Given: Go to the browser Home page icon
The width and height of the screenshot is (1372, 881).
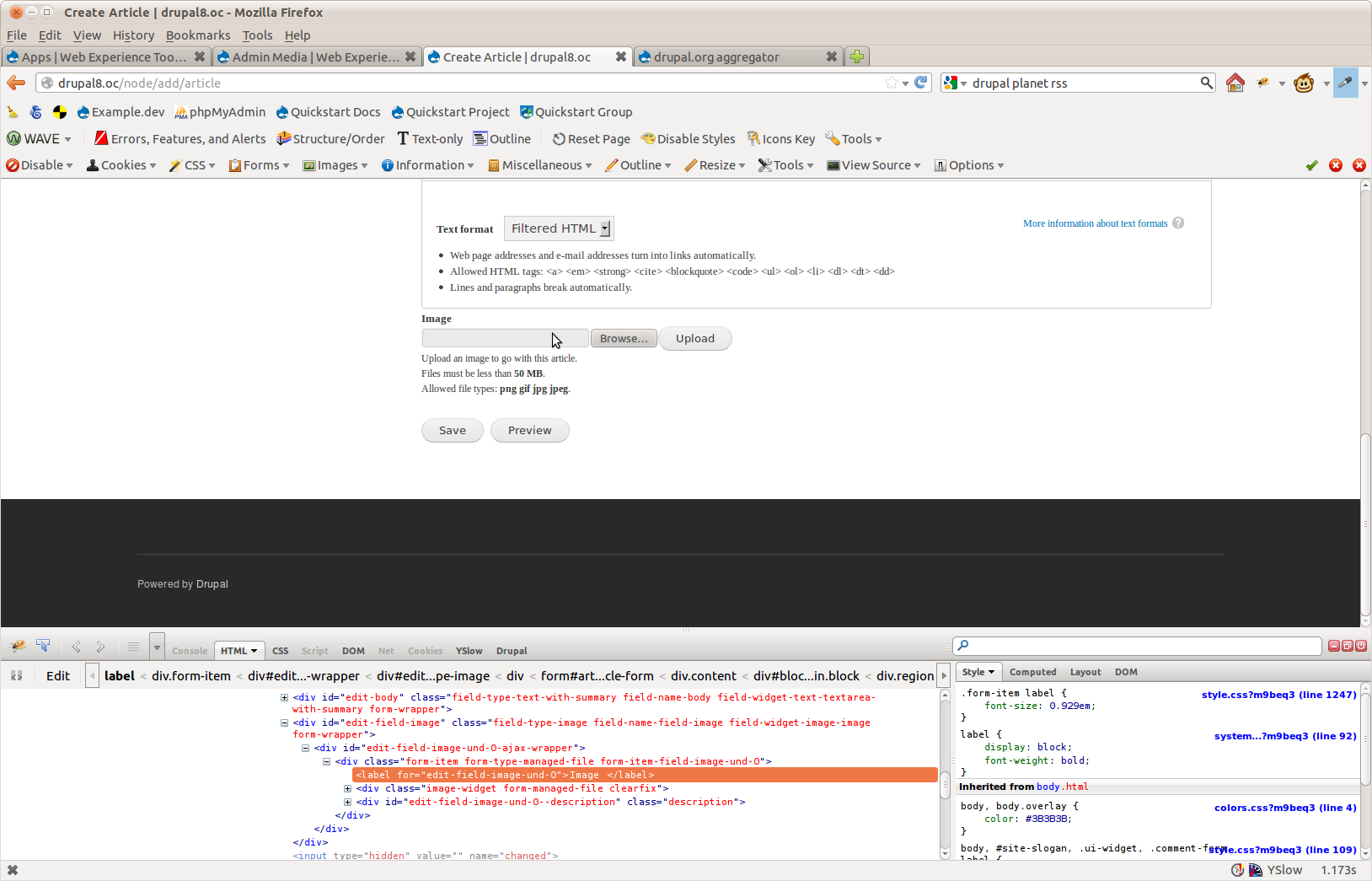Looking at the screenshot, I should tap(1235, 83).
